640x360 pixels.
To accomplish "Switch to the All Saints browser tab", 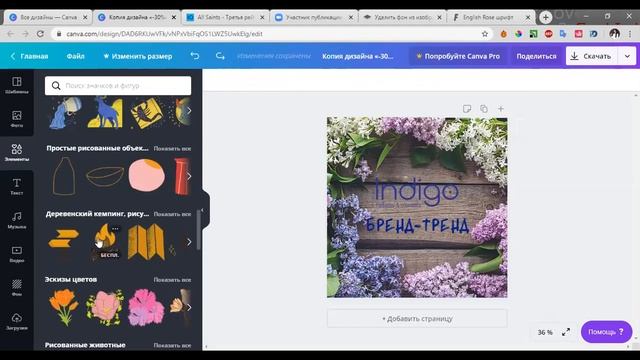I will pyautogui.click(x=225, y=17).
